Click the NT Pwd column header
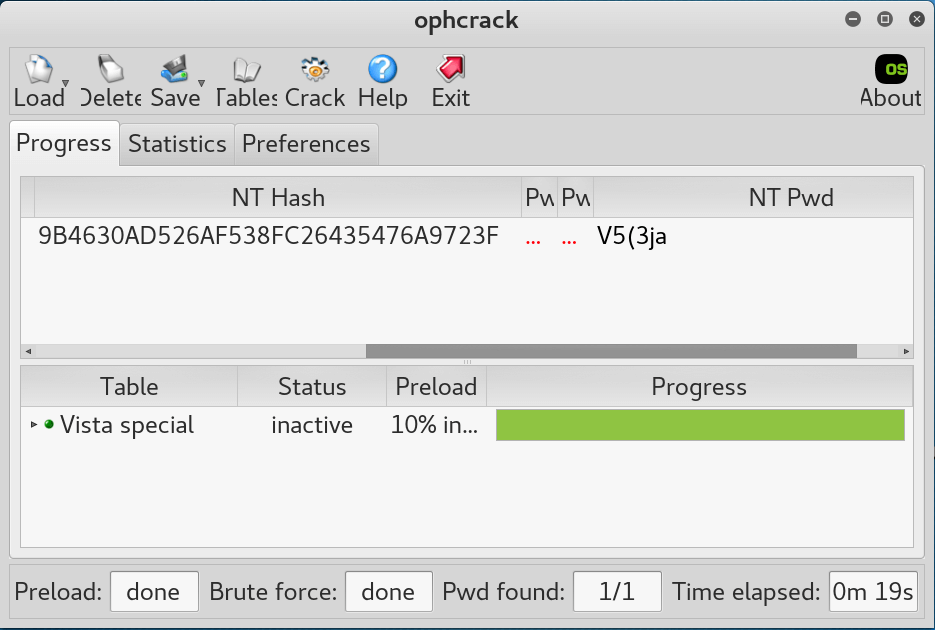Image resolution: width=935 pixels, height=630 pixels. pyautogui.click(x=790, y=198)
